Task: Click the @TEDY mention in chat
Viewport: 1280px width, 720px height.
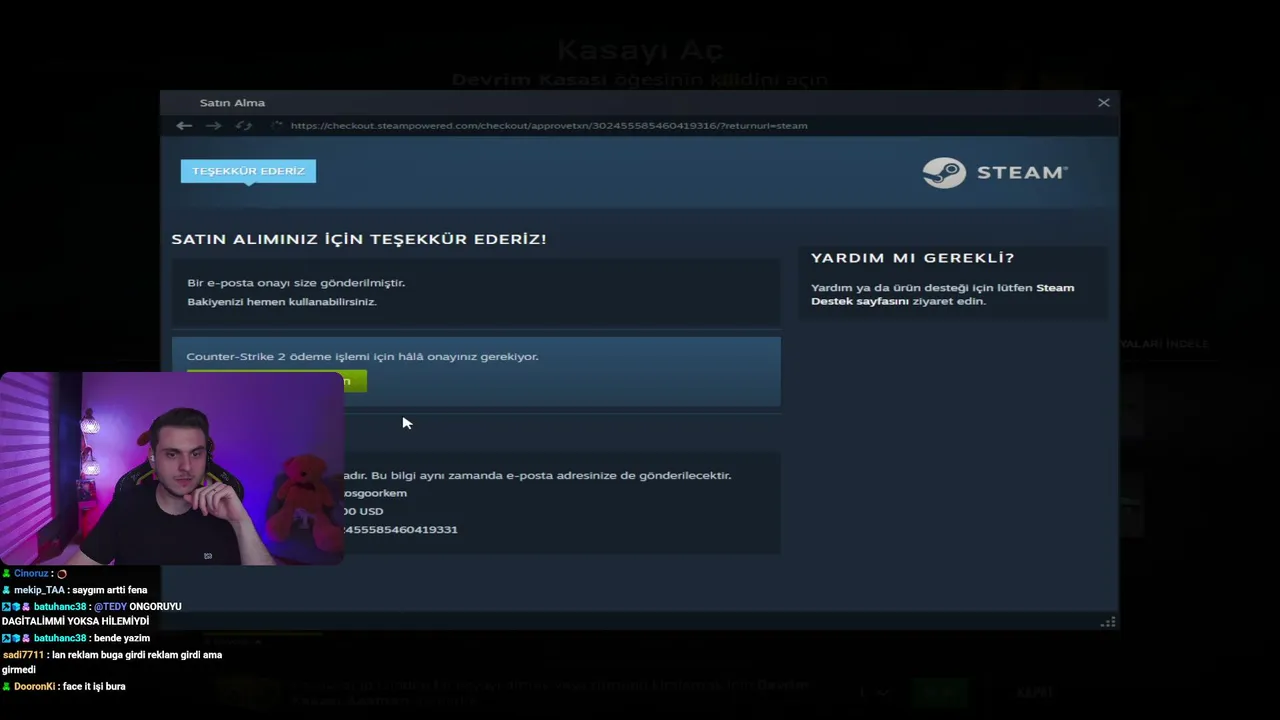Action: (110, 607)
